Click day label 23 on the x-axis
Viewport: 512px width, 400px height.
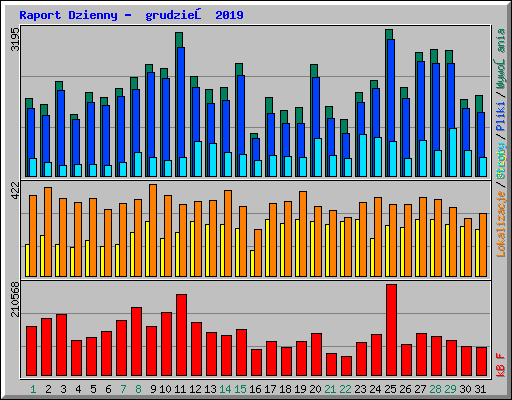360,389
